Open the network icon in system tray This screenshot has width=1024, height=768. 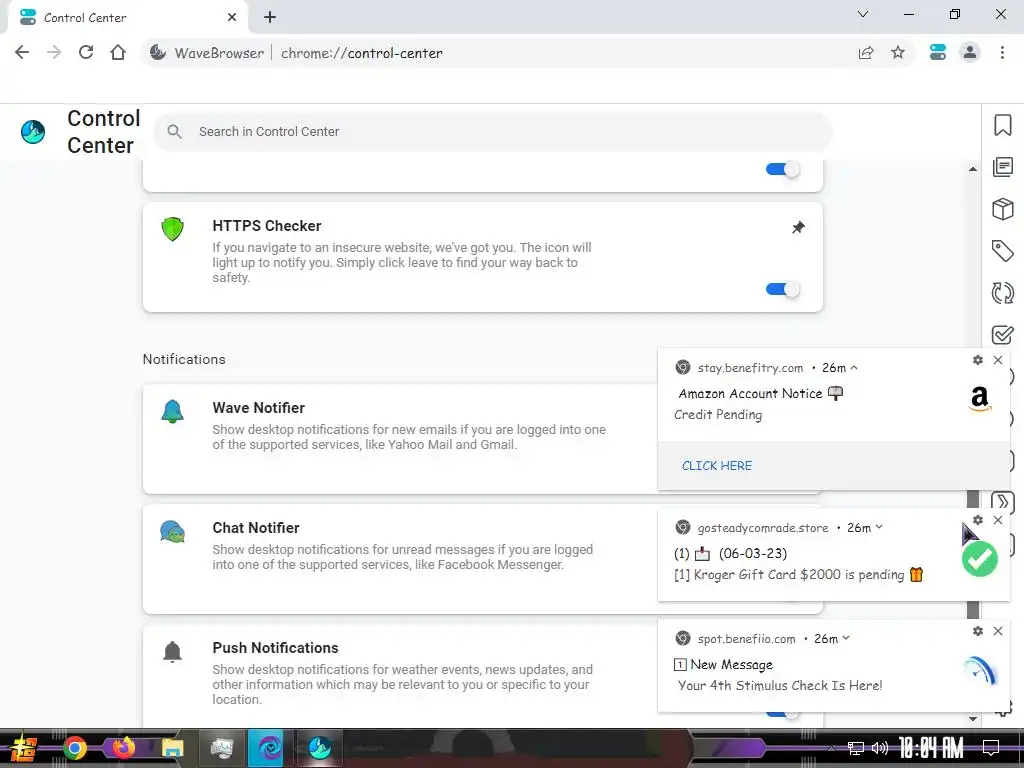point(856,748)
